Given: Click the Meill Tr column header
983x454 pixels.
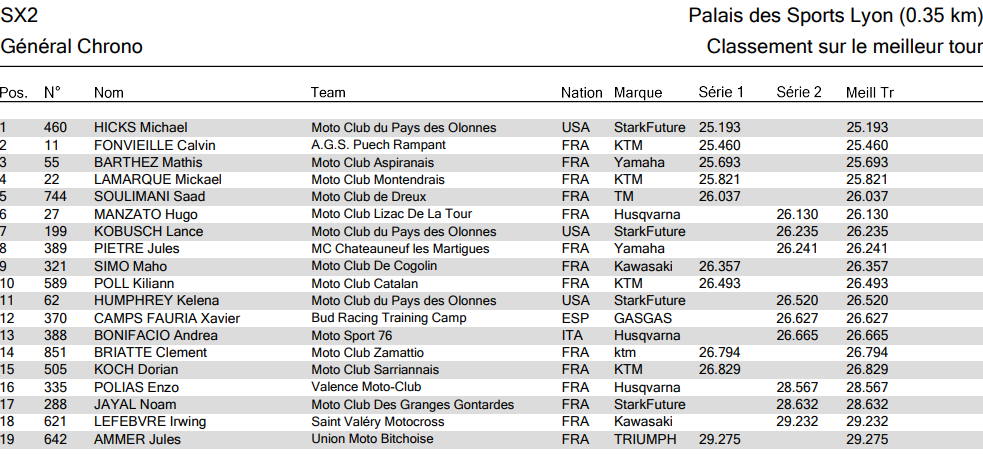Looking at the screenshot, I should point(869,93).
